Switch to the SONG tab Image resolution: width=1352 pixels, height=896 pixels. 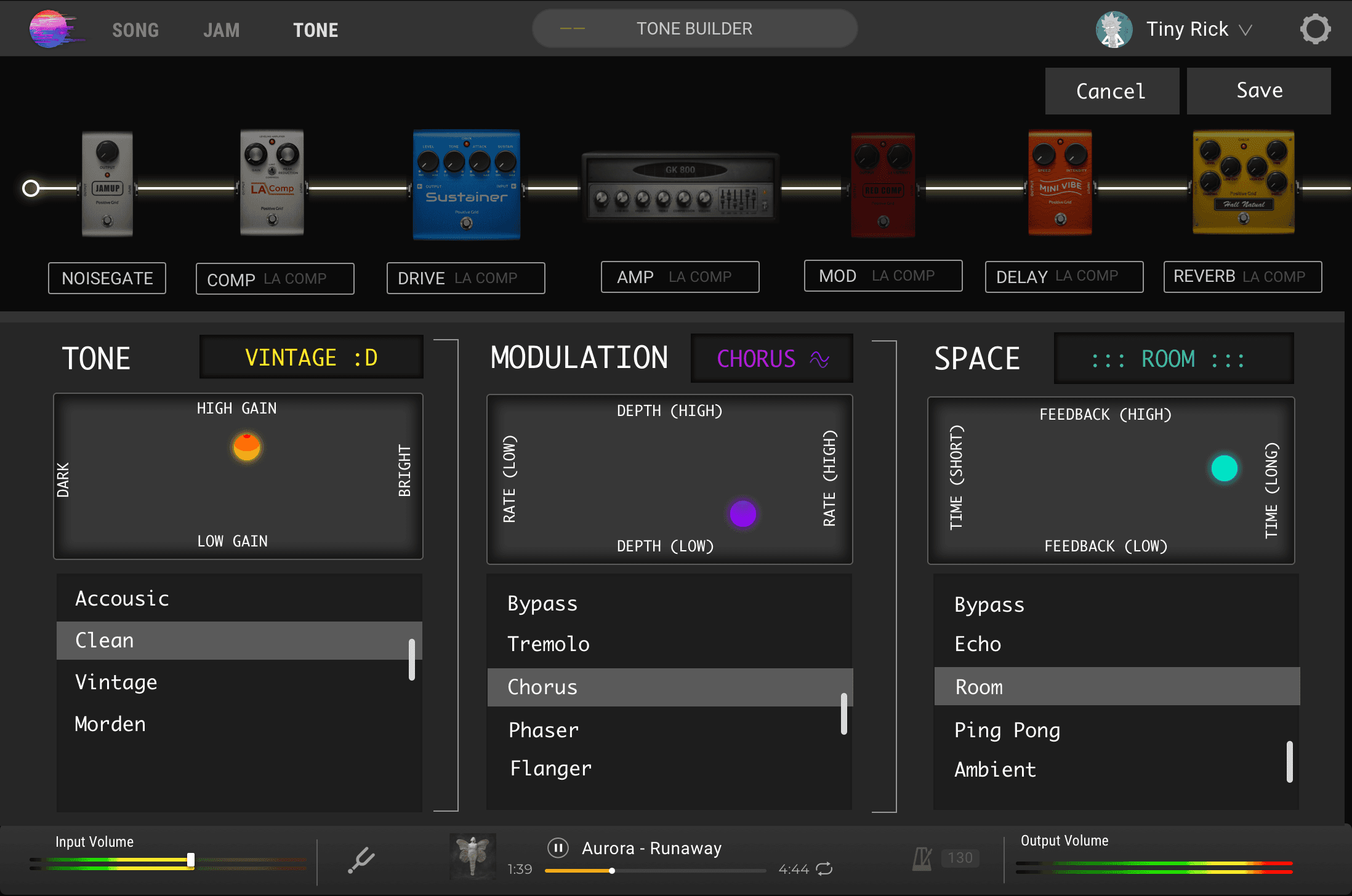point(135,30)
